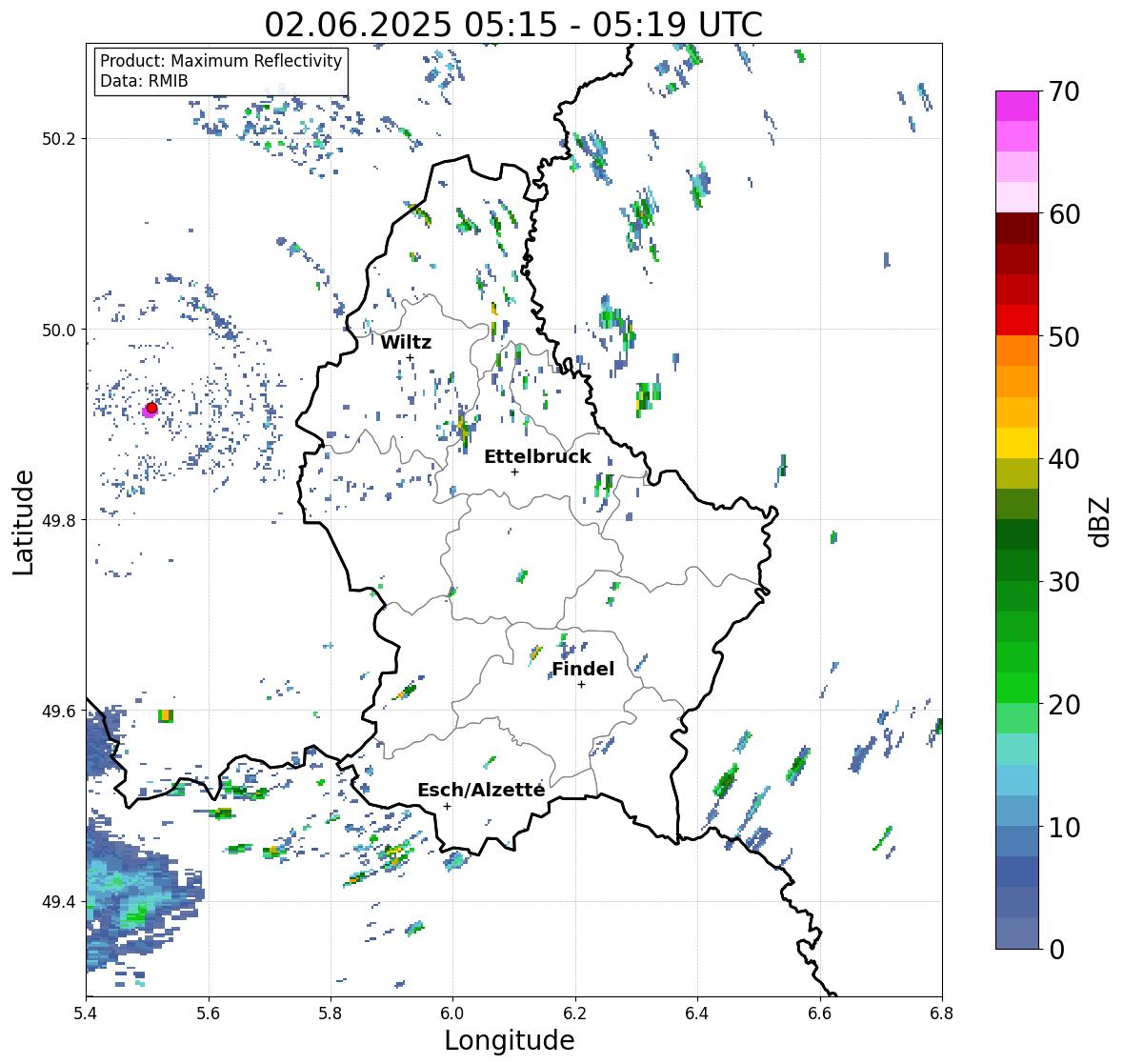Click colorbar tick value 0
The width and height of the screenshot is (1123, 1064).
(1056, 950)
